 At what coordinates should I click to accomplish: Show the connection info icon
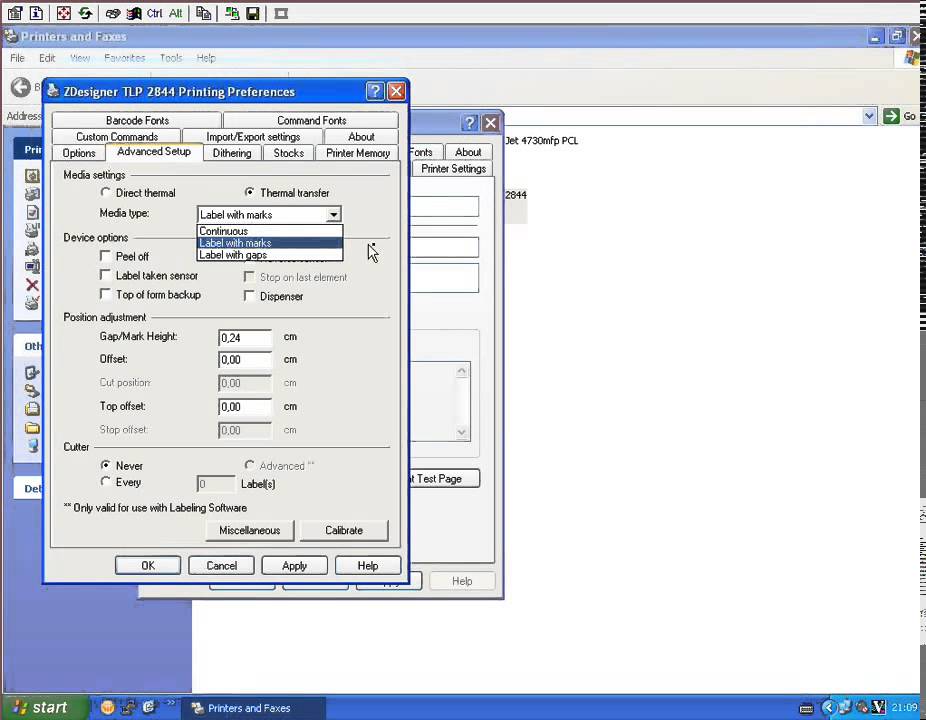[x=36, y=13]
